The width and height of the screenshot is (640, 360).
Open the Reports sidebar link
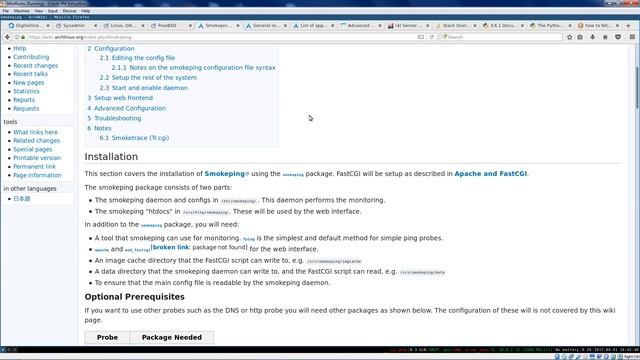click(x=24, y=100)
